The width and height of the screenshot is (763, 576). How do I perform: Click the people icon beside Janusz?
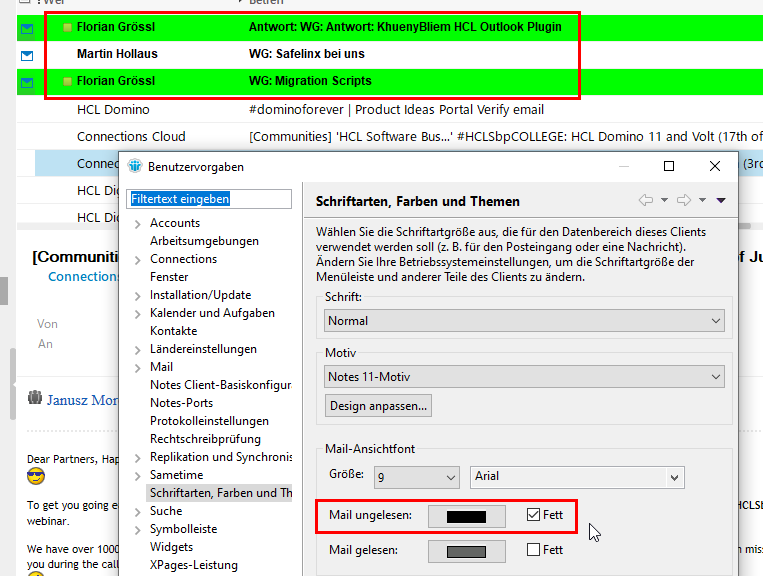pos(35,399)
